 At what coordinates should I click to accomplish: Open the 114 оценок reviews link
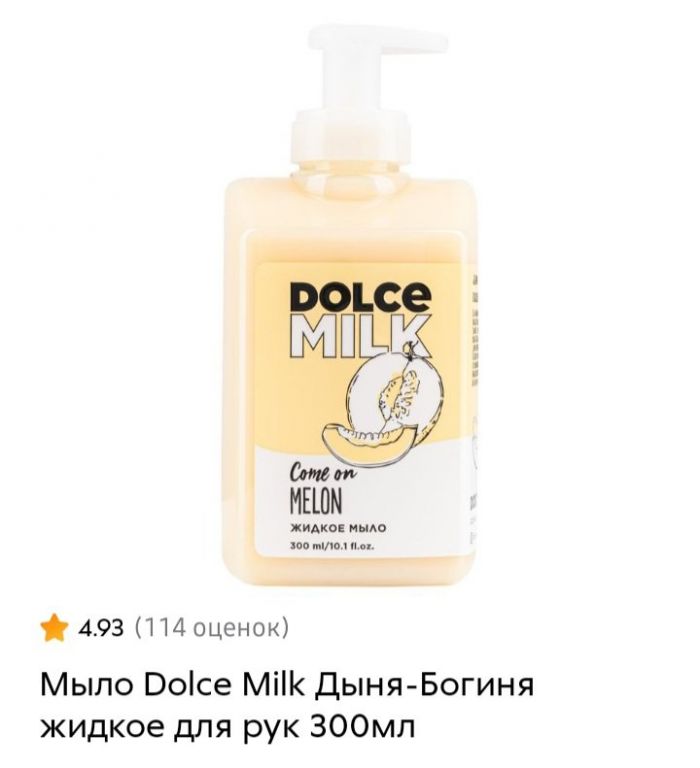pos(211,627)
